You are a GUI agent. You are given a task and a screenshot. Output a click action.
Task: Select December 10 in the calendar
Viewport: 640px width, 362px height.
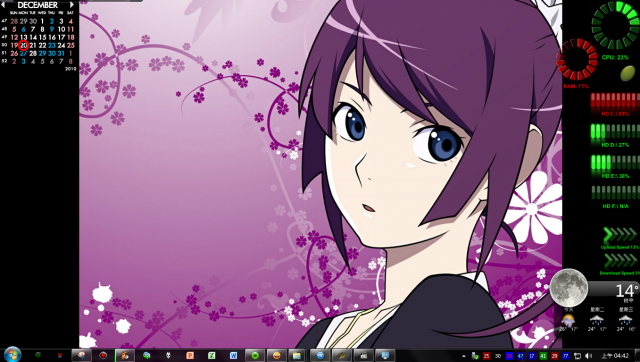tap(61, 29)
